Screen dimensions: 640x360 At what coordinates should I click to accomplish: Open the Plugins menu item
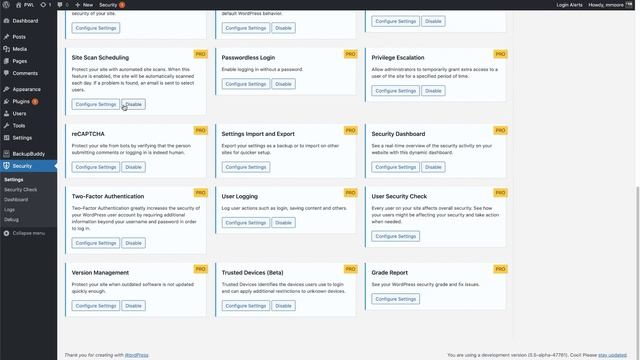coord(21,102)
